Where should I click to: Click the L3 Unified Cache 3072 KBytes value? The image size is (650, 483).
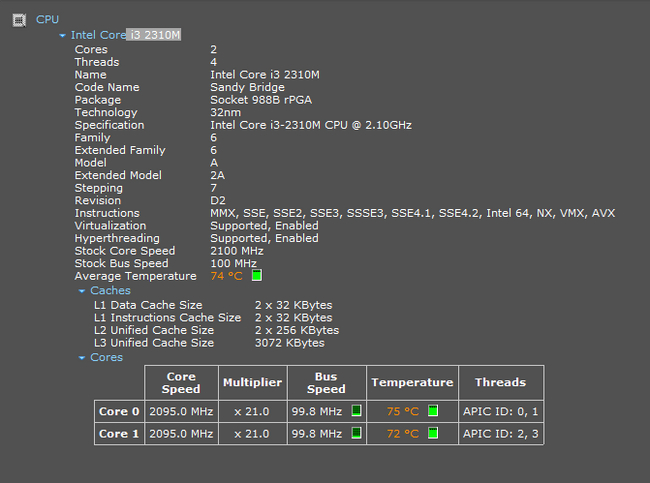click(290, 343)
